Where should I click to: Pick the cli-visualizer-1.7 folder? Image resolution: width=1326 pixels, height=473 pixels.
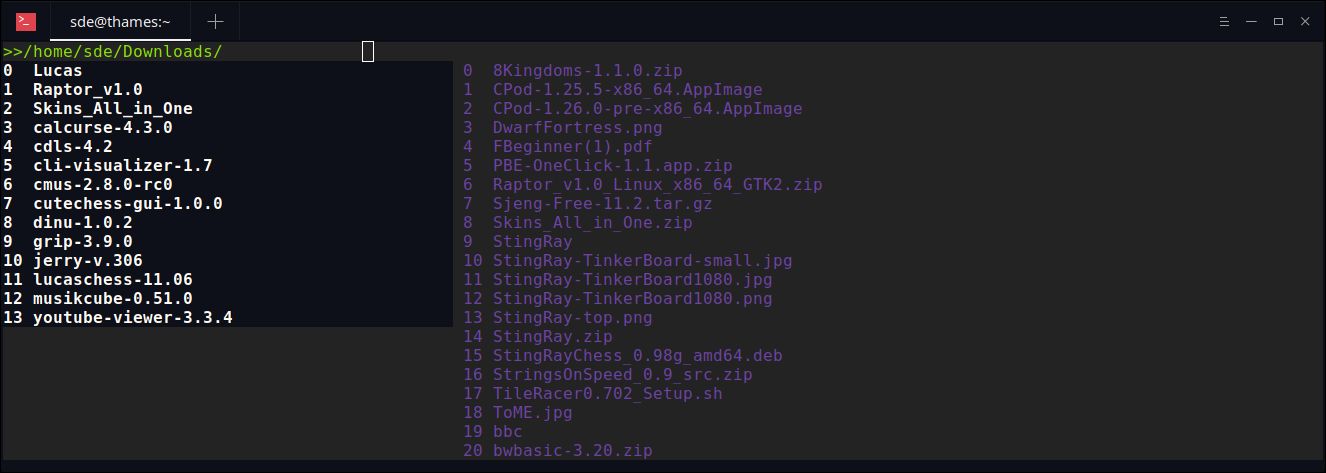(123, 166)
